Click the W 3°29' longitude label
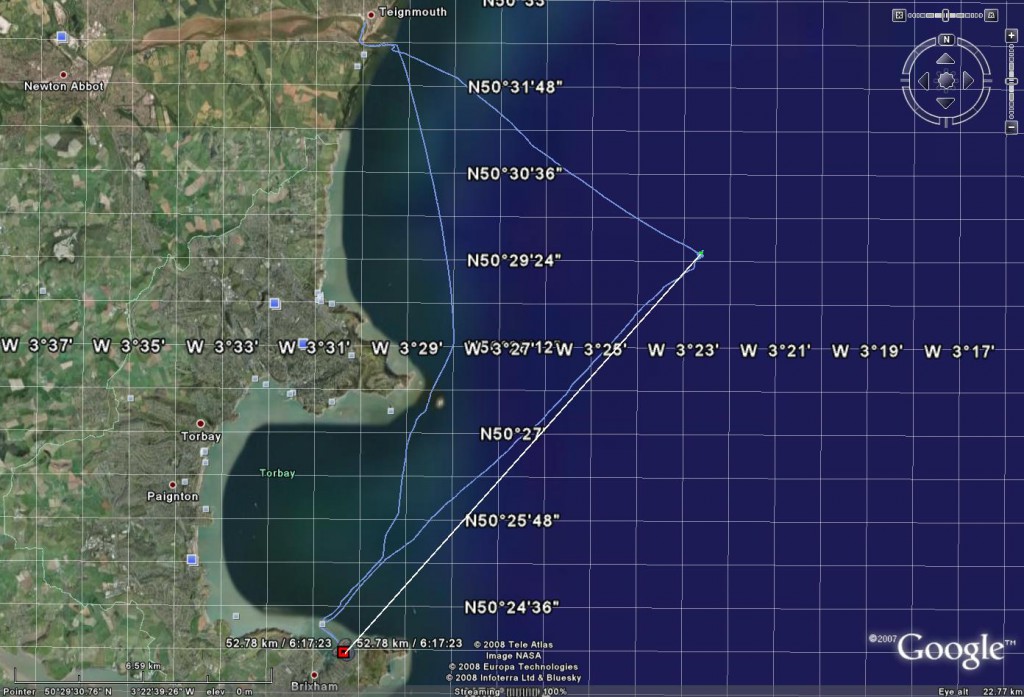The width and height of the screenshot is (1024, 697). [x=408, y=348]
